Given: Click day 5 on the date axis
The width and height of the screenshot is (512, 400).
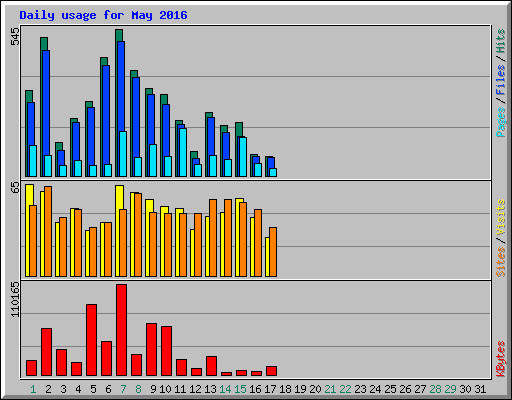Looking at the screenshot, I should click(x=93, y=389).
